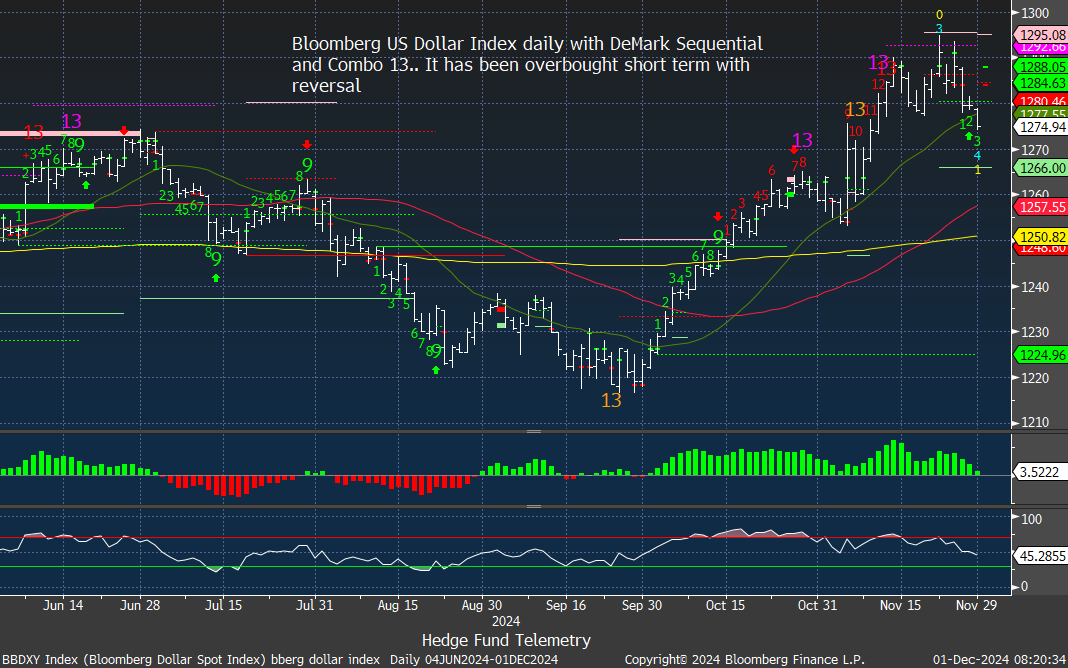Click the yellow 1250.82 moving average label
The height and width of the screenshot is (668, 1068).
(x=1041, y=237)
